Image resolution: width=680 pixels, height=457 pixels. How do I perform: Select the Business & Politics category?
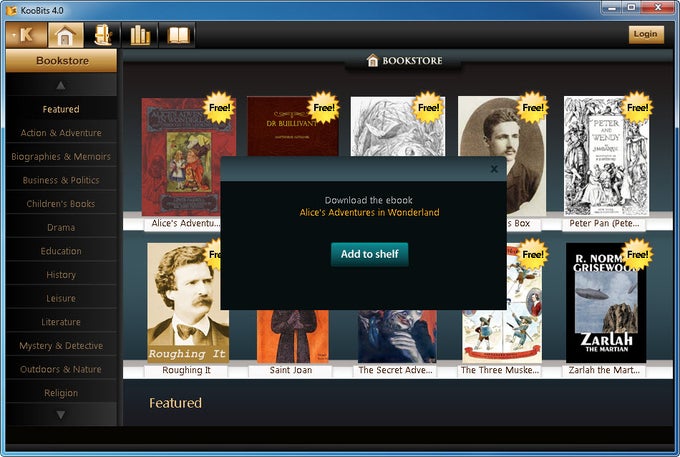tap(61, 180)
